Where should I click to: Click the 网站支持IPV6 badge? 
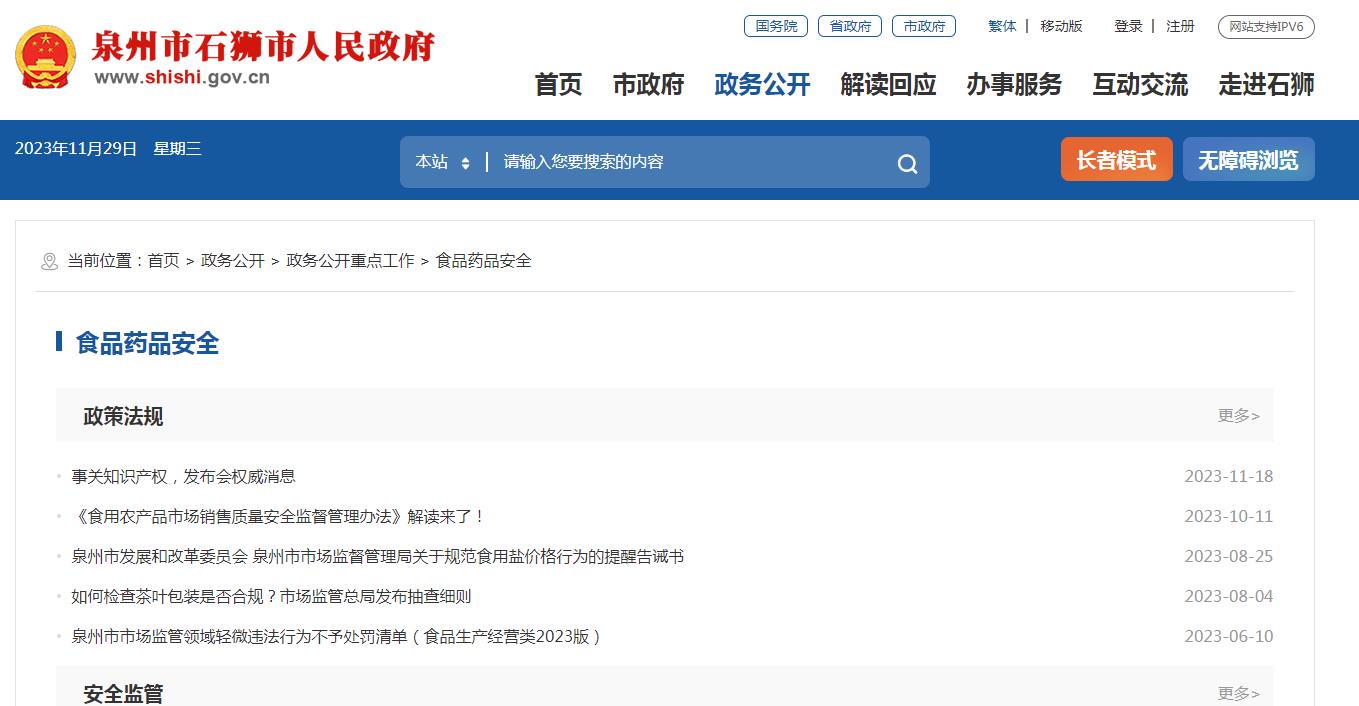coord(1266,27)
